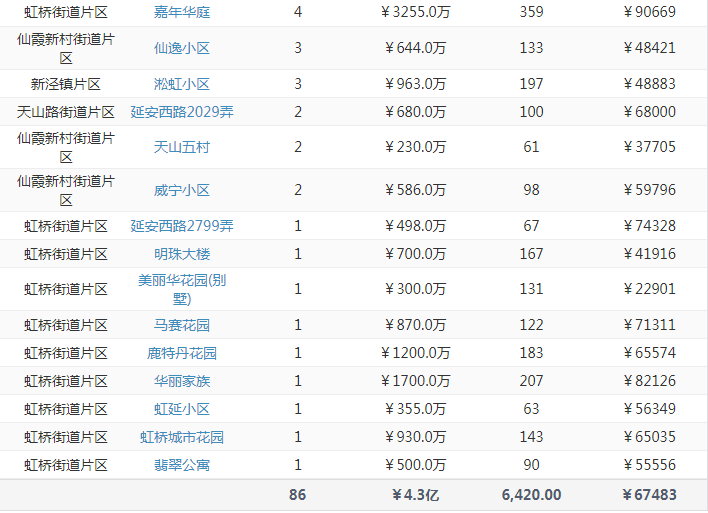Select the ¥963.0万 total price cell
Viewport: 708px width, 513px height.
pos(415,84)
